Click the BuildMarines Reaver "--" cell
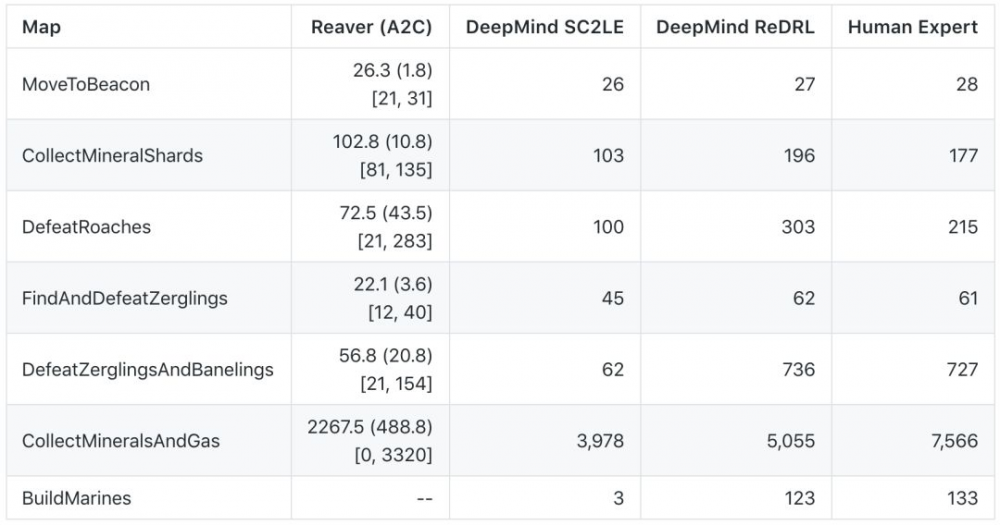Image resolution: width=1000 pixels, height=525 pixels. coord(423,498)
